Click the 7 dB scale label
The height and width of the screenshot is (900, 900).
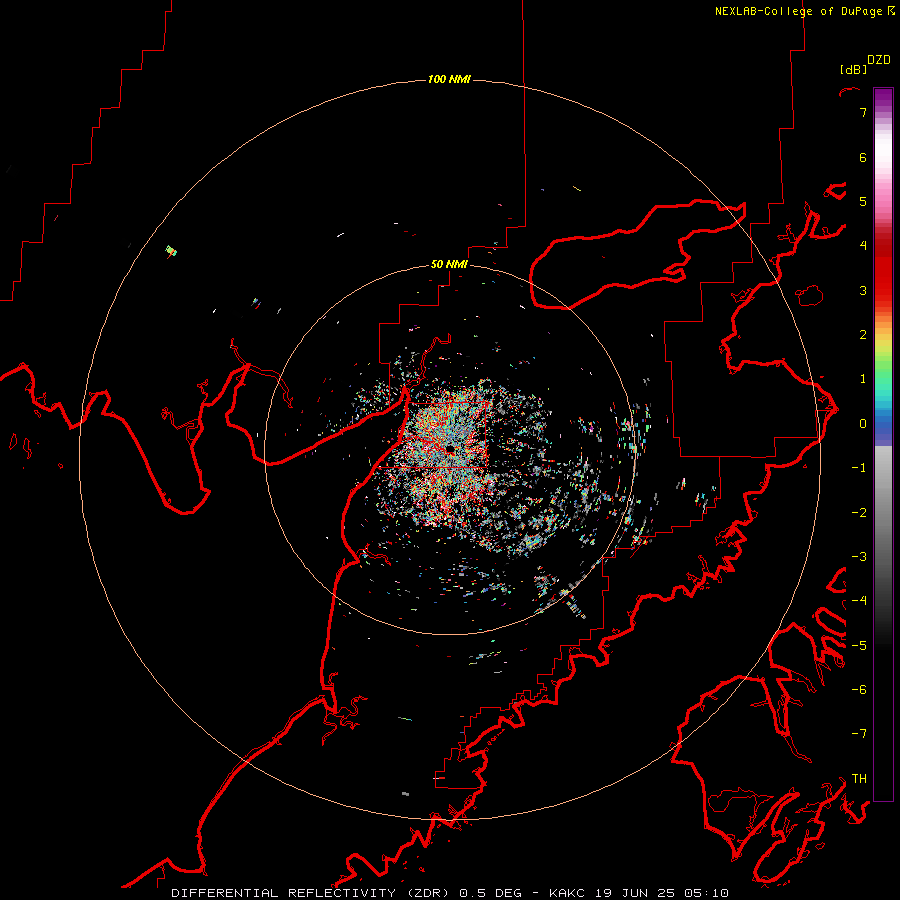coord(863,112)
